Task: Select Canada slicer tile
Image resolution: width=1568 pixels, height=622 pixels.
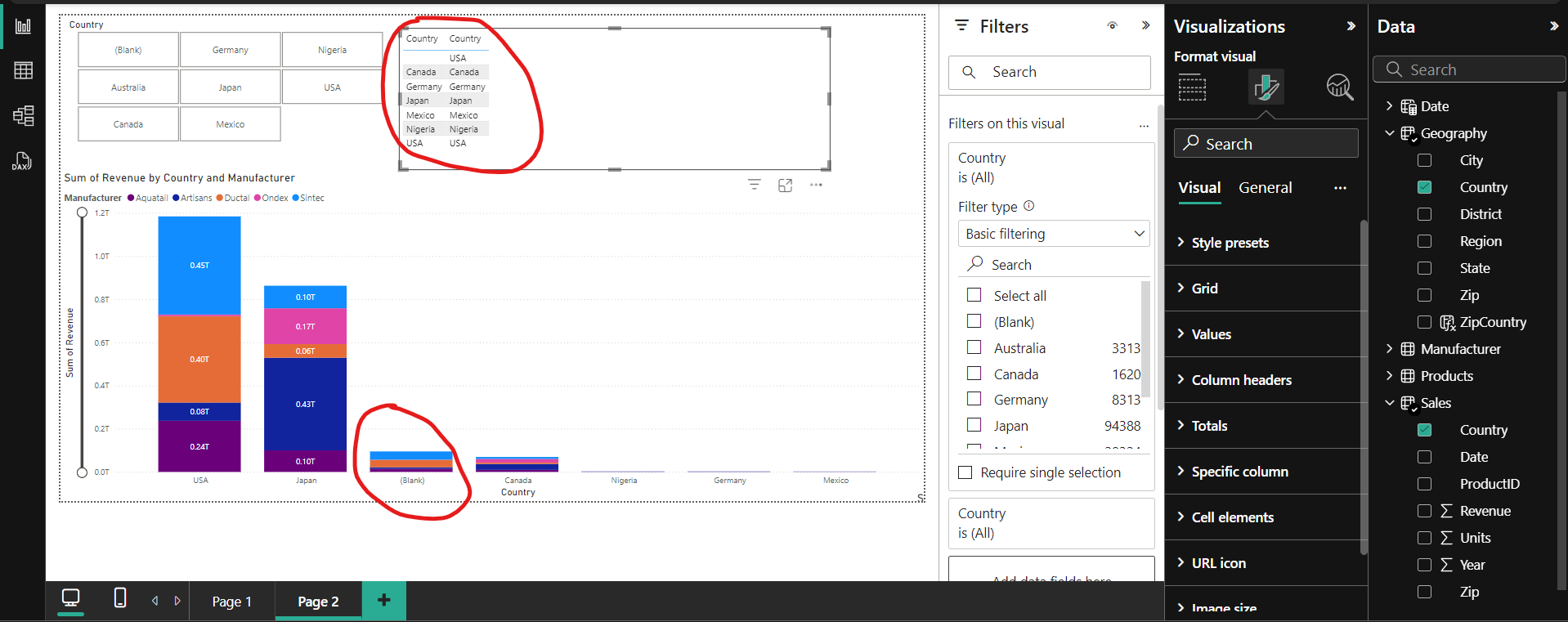Action: pyautogui.click(x=128, y=124)
